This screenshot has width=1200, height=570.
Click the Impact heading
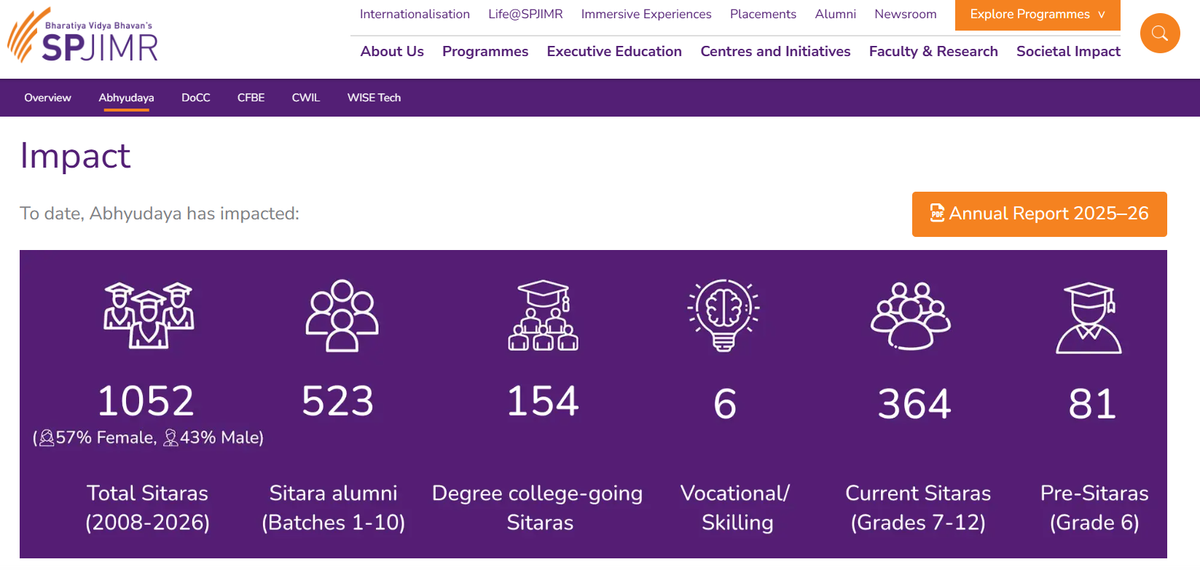tap(75, 156)
